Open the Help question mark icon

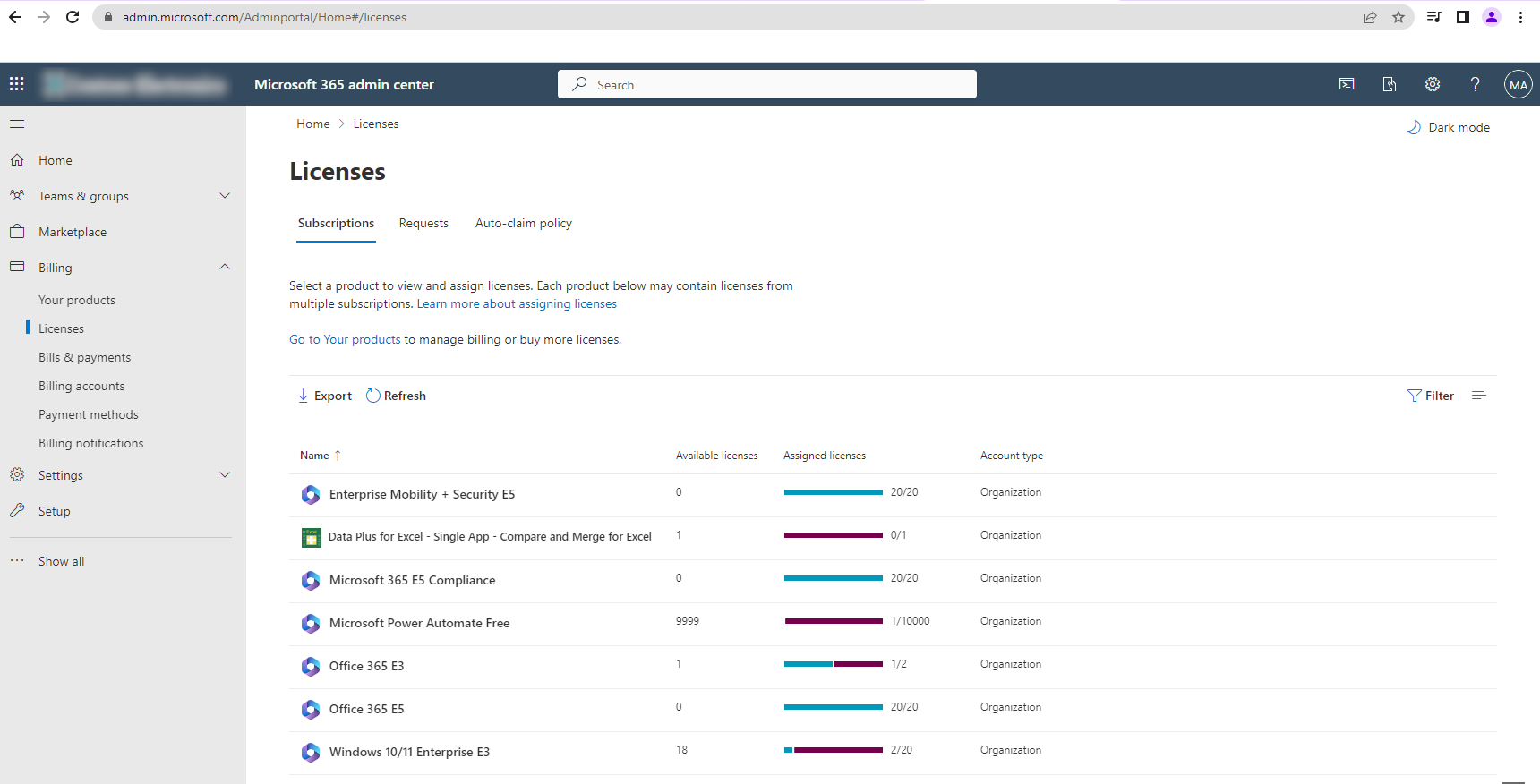(1475, 84)
